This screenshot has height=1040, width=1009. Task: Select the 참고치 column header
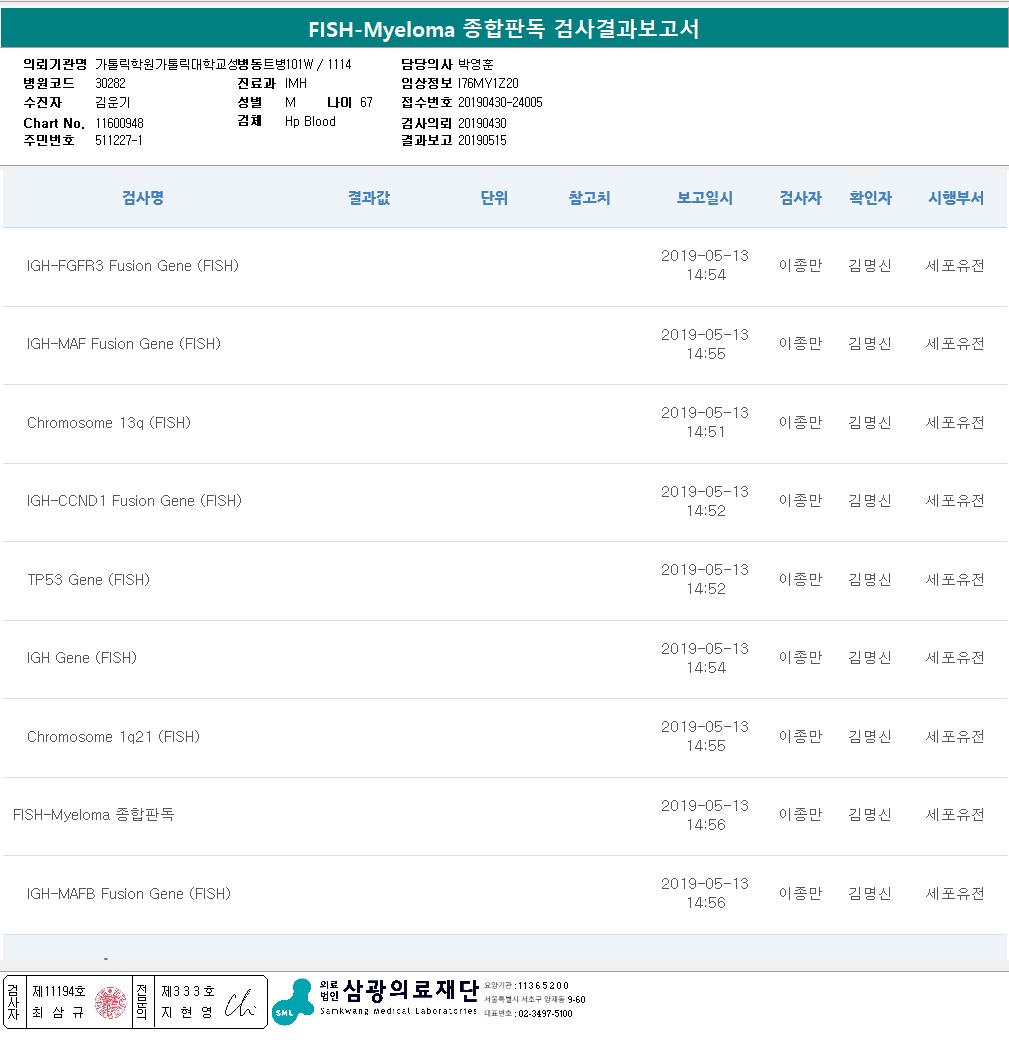pyautogui.click(x=589, y=198)
